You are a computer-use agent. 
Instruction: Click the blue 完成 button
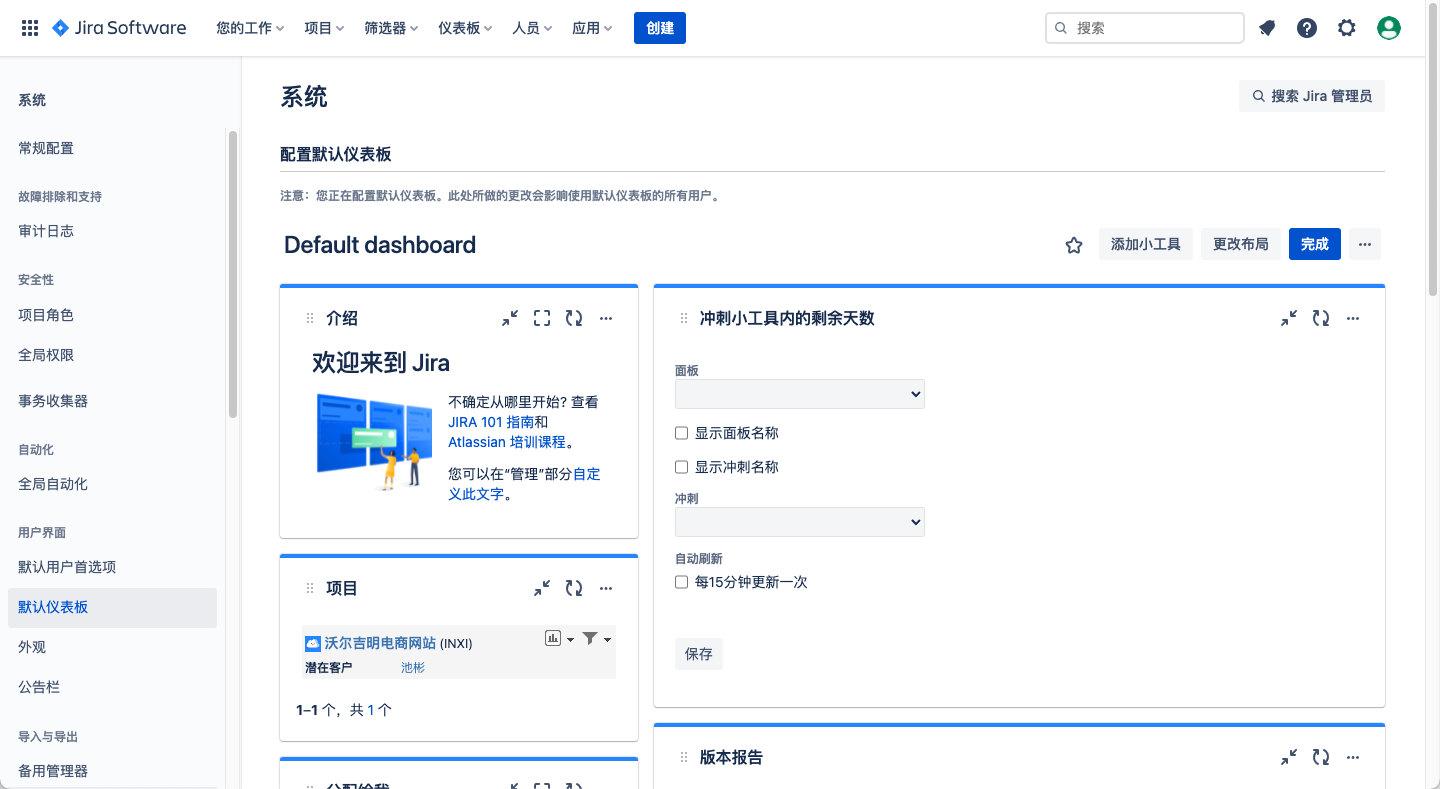click(x=1315, y=244)
